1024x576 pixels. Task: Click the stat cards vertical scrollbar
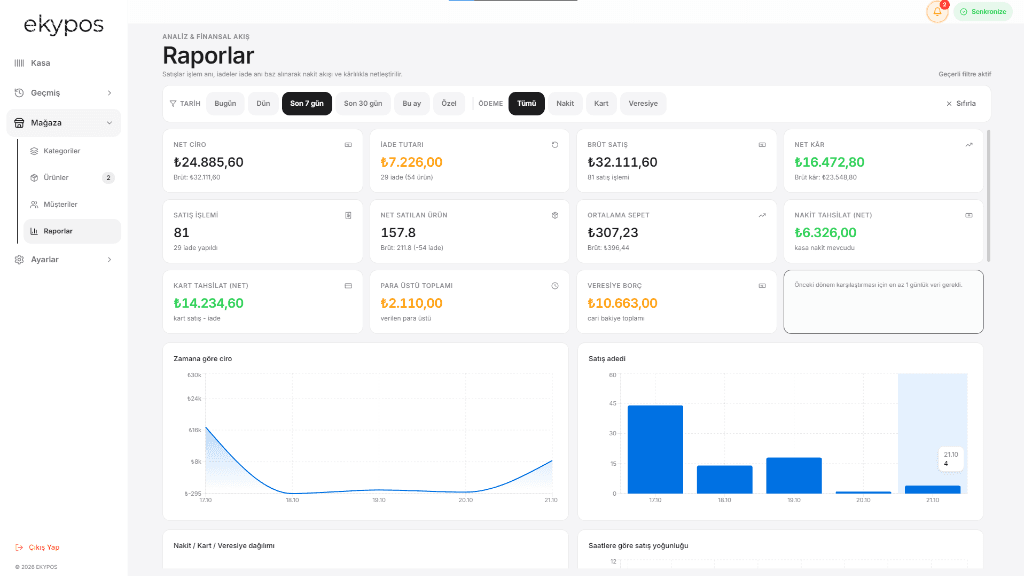pos(988,196)
